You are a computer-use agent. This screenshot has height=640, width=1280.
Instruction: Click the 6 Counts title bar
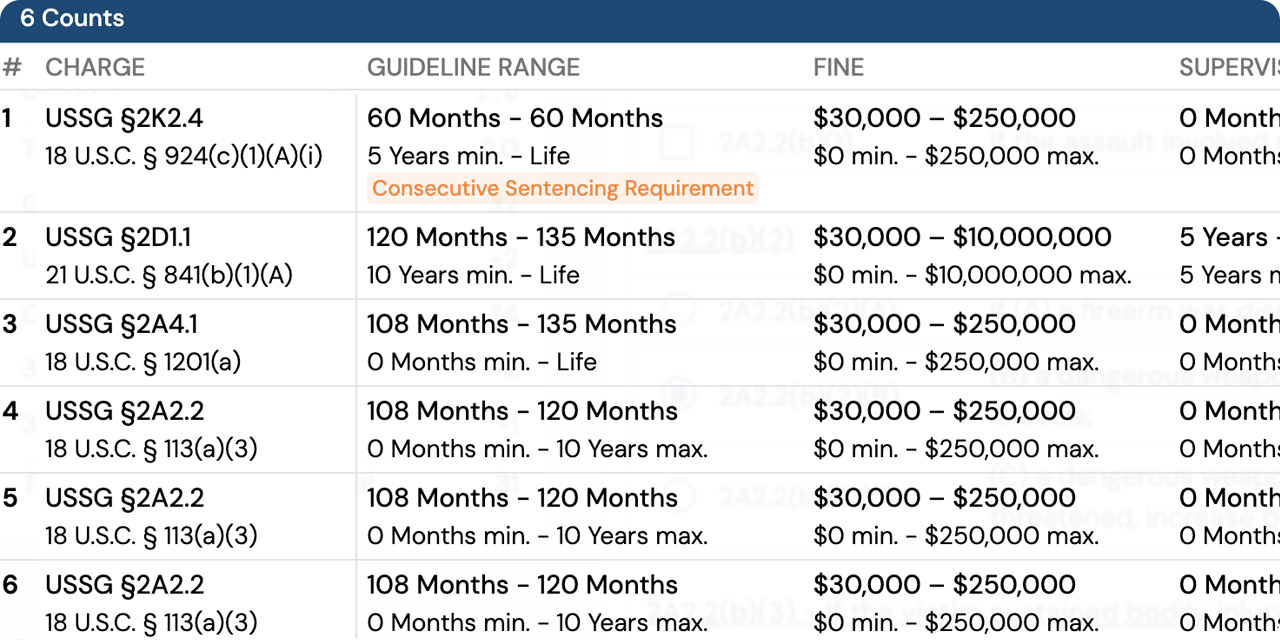tap(72, 17)
